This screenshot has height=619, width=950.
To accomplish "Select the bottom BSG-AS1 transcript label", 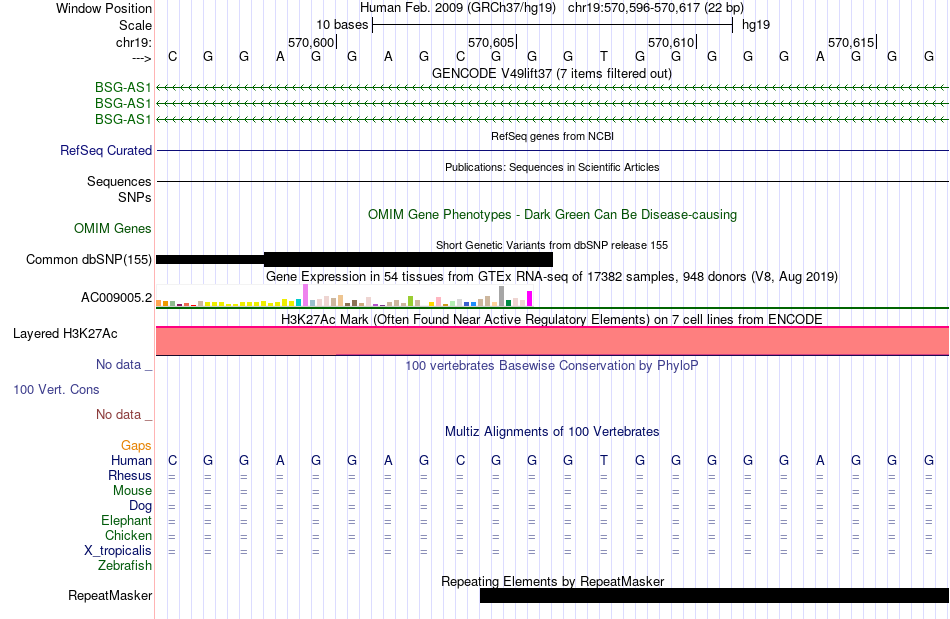I will coord(122,119).
